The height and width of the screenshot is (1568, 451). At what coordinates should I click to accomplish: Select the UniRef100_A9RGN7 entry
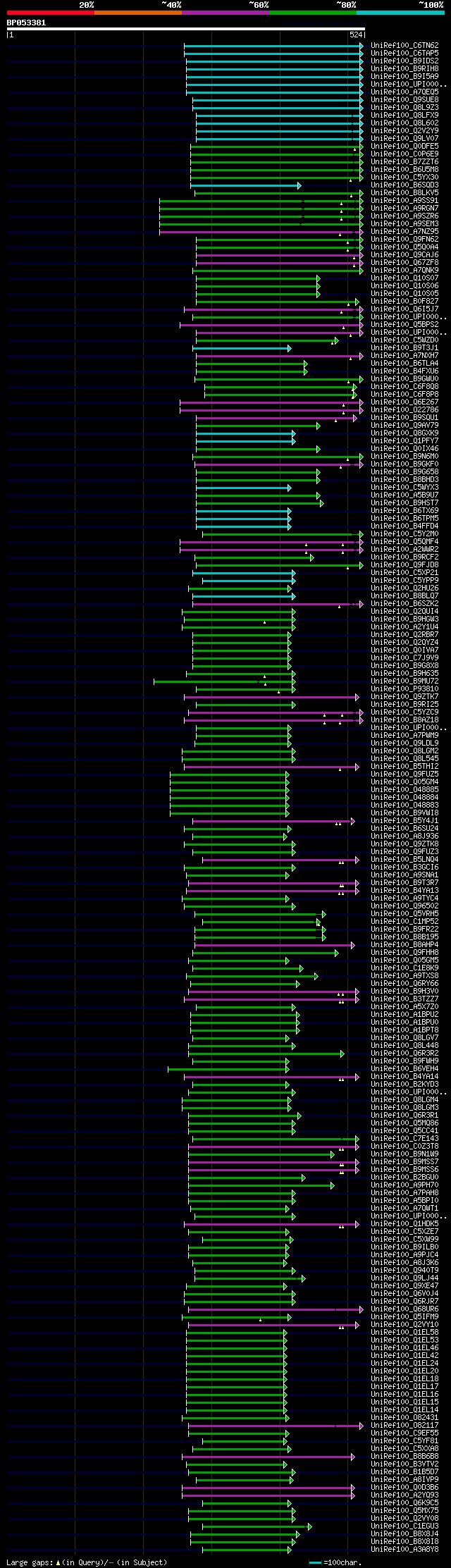coord(404,209)
